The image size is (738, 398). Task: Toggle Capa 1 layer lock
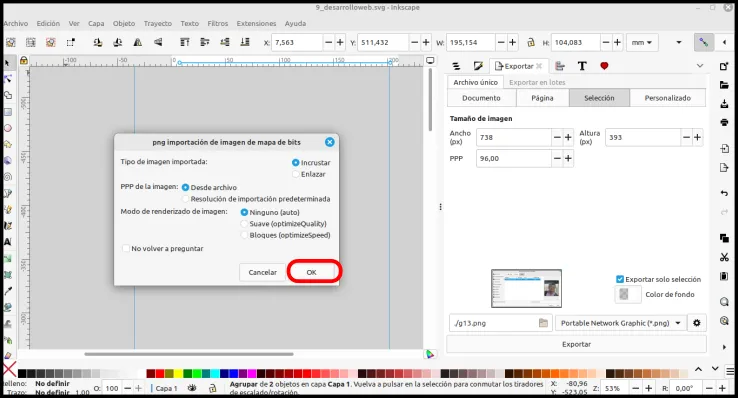212,388
